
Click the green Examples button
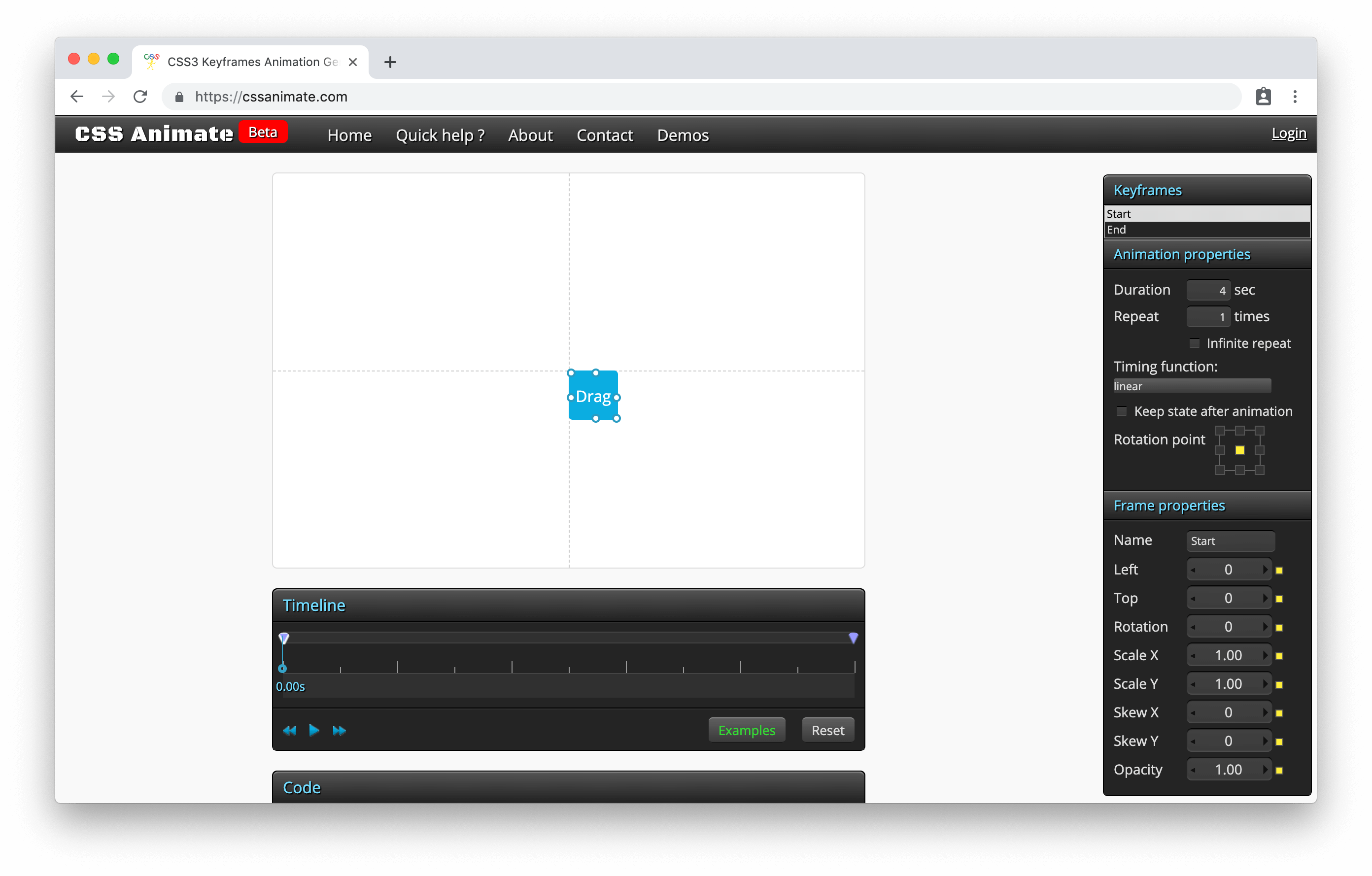[747, 731]
